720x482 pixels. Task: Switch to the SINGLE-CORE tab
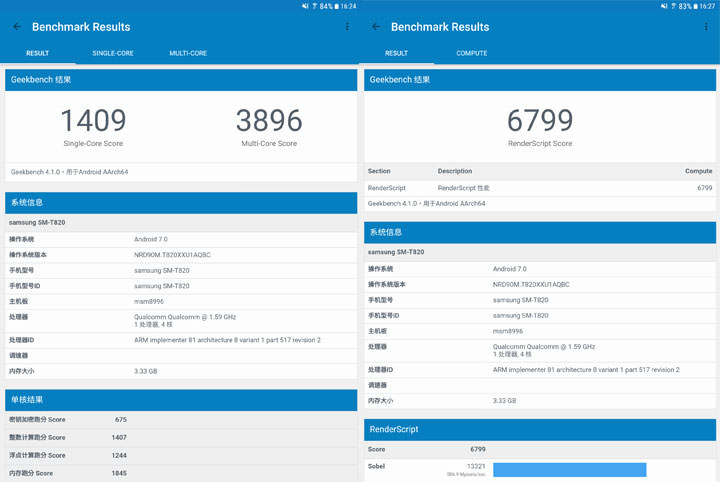113,53
